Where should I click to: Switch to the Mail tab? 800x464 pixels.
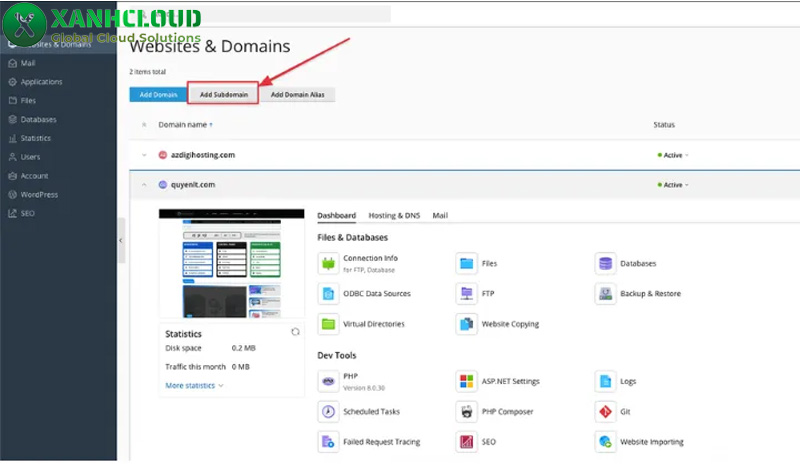[440, 215]
